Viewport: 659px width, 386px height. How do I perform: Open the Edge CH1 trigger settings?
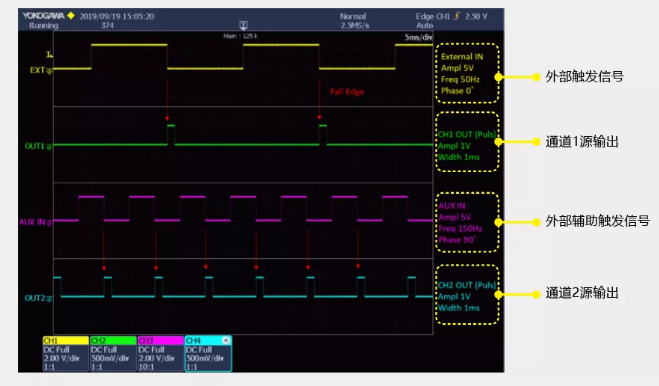pyautogui.click(x=451, y=16)
